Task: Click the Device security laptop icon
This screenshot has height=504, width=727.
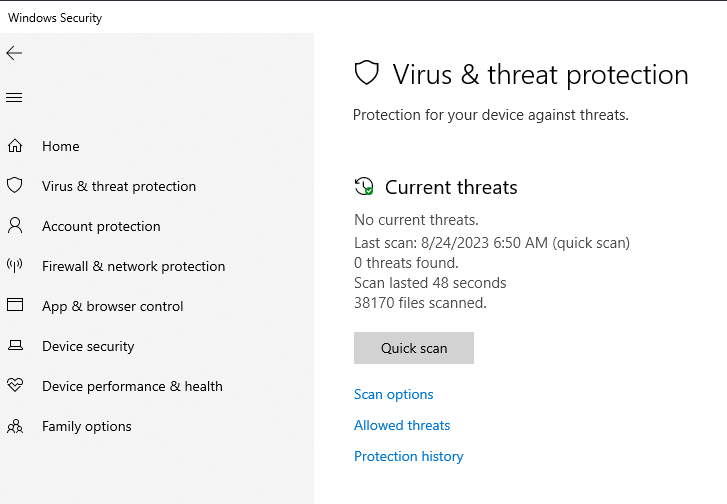Action: click(x=15, y=346)
